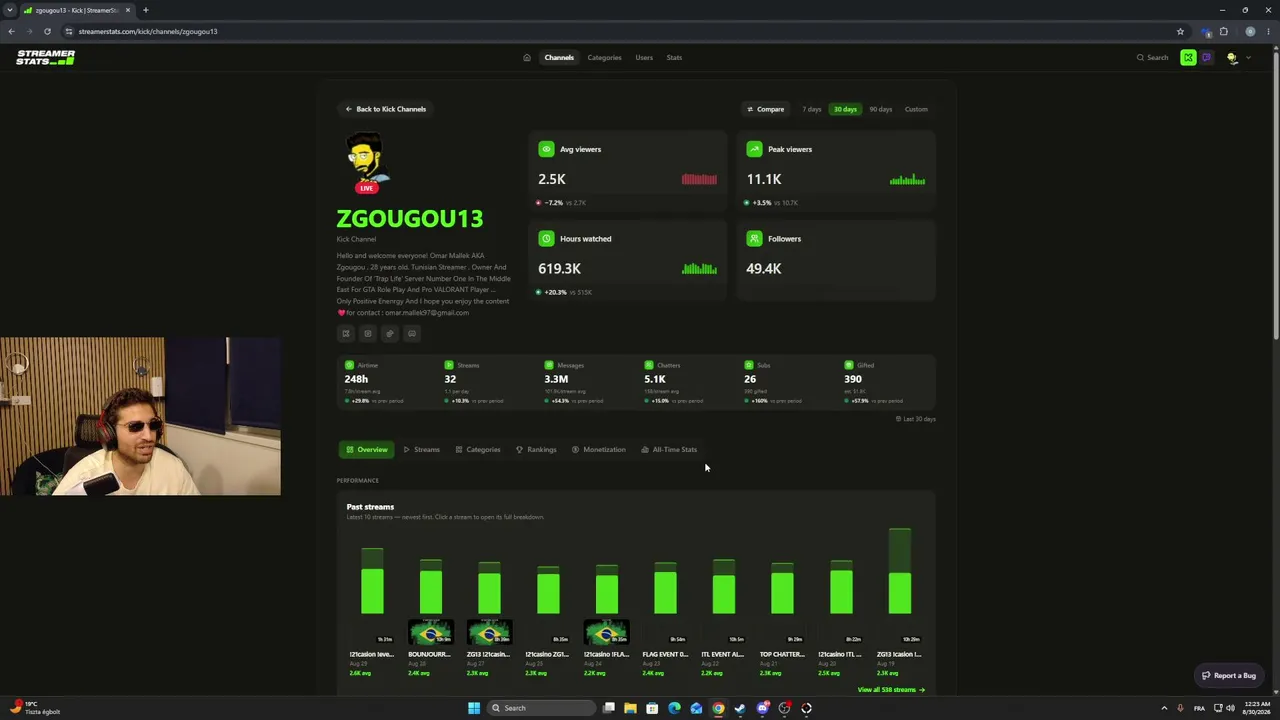Switch to the All-Time Stats tab
1280x720 pixels.
pos(669,449)
